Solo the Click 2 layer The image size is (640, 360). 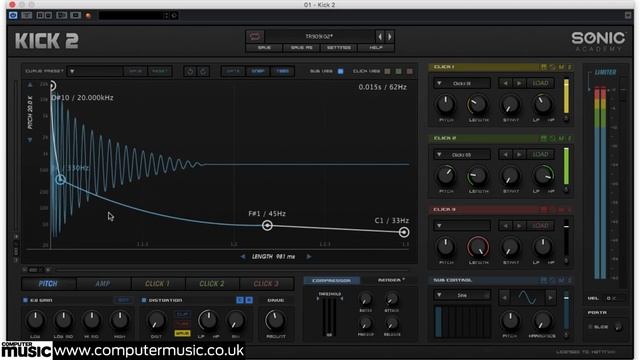pos(570,138)
